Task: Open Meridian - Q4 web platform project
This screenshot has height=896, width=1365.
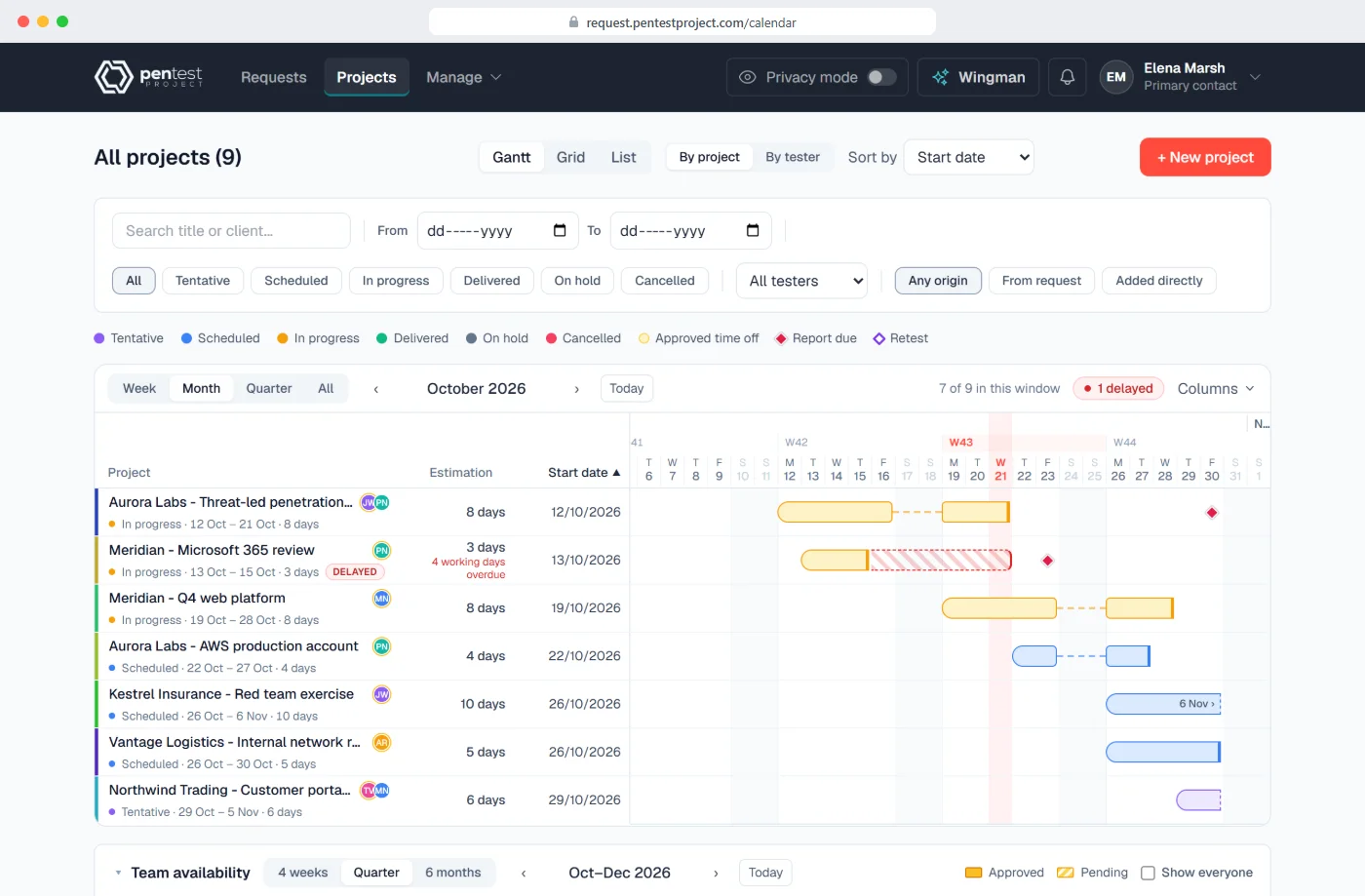Action: pyautogui.click(x=197, y=599)
